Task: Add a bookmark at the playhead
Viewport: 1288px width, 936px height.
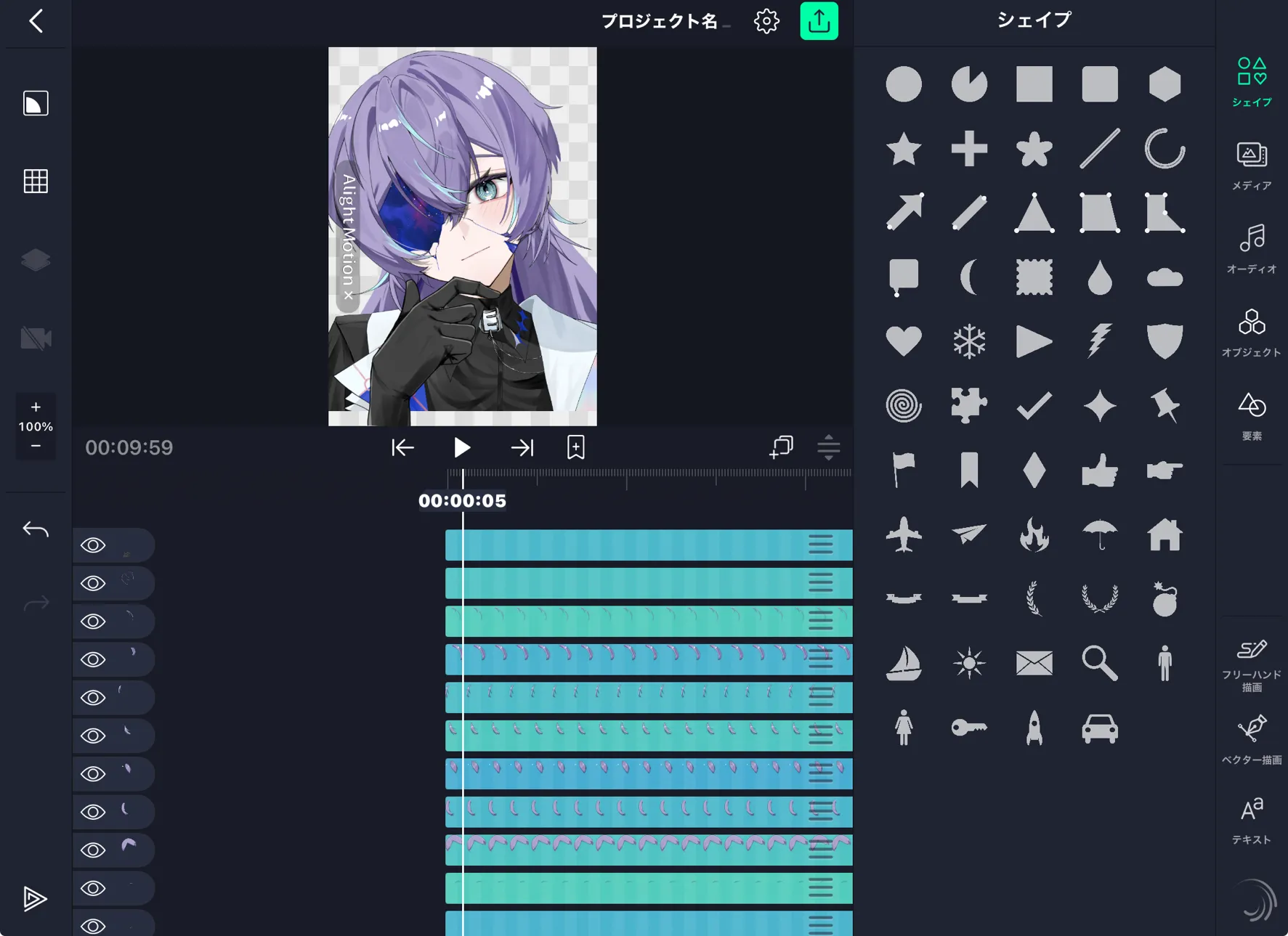Action: [x=576, y=447]
